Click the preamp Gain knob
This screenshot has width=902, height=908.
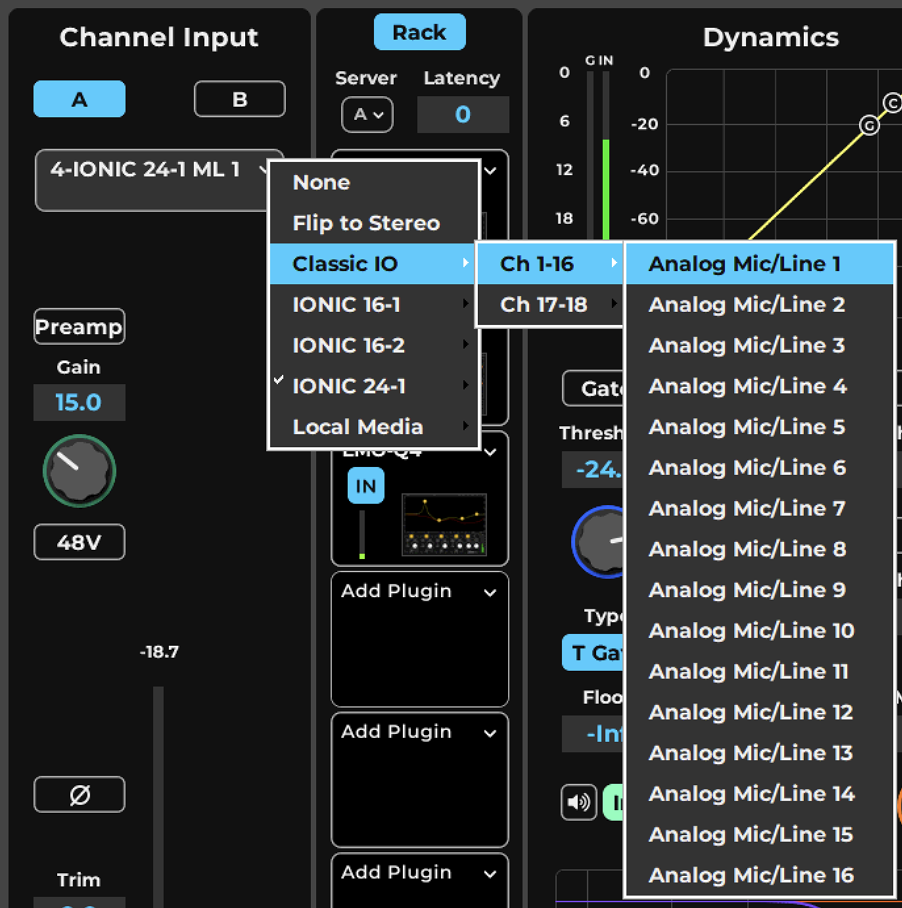click(79, 471)
